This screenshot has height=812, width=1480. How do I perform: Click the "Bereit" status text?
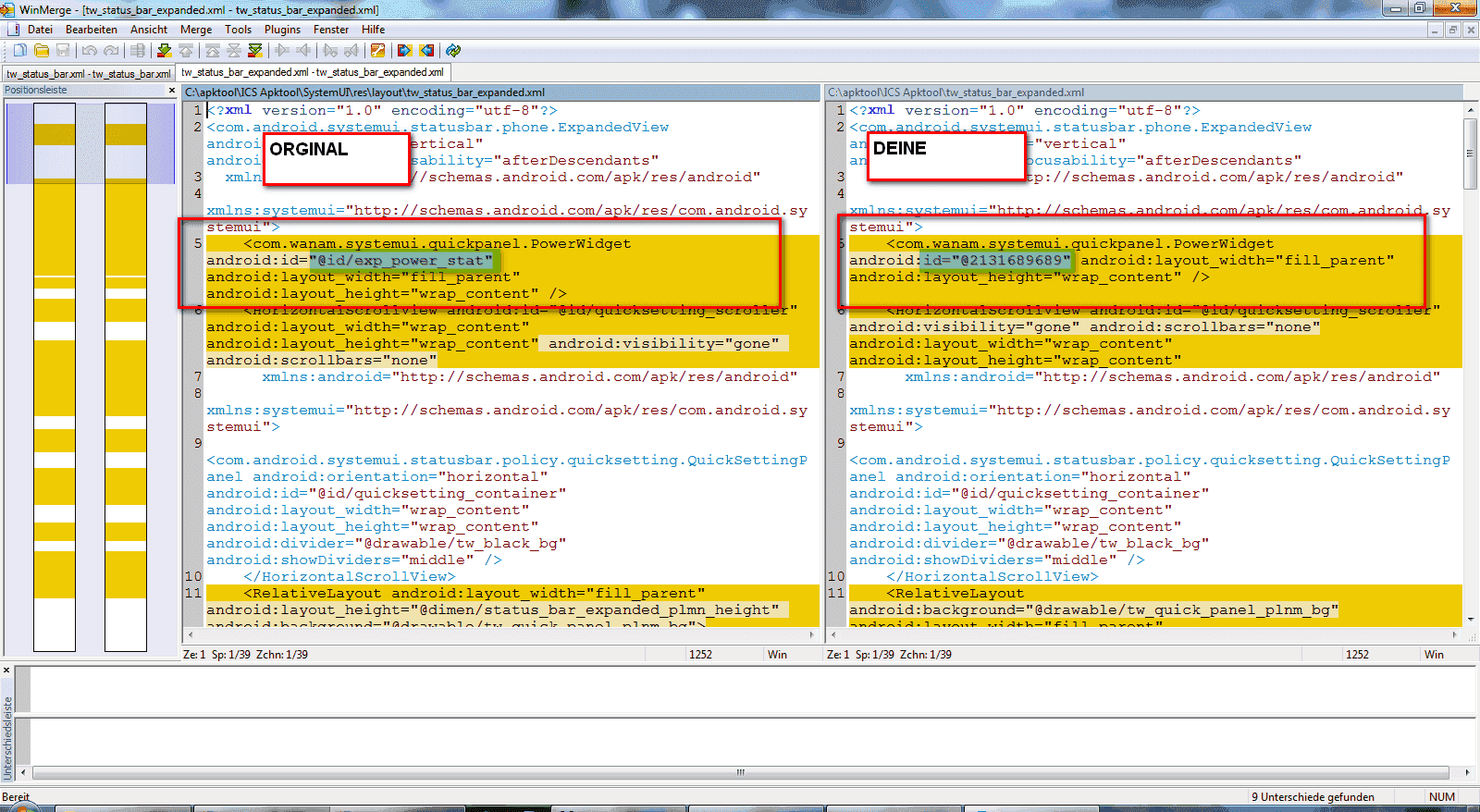click(16, 797)
